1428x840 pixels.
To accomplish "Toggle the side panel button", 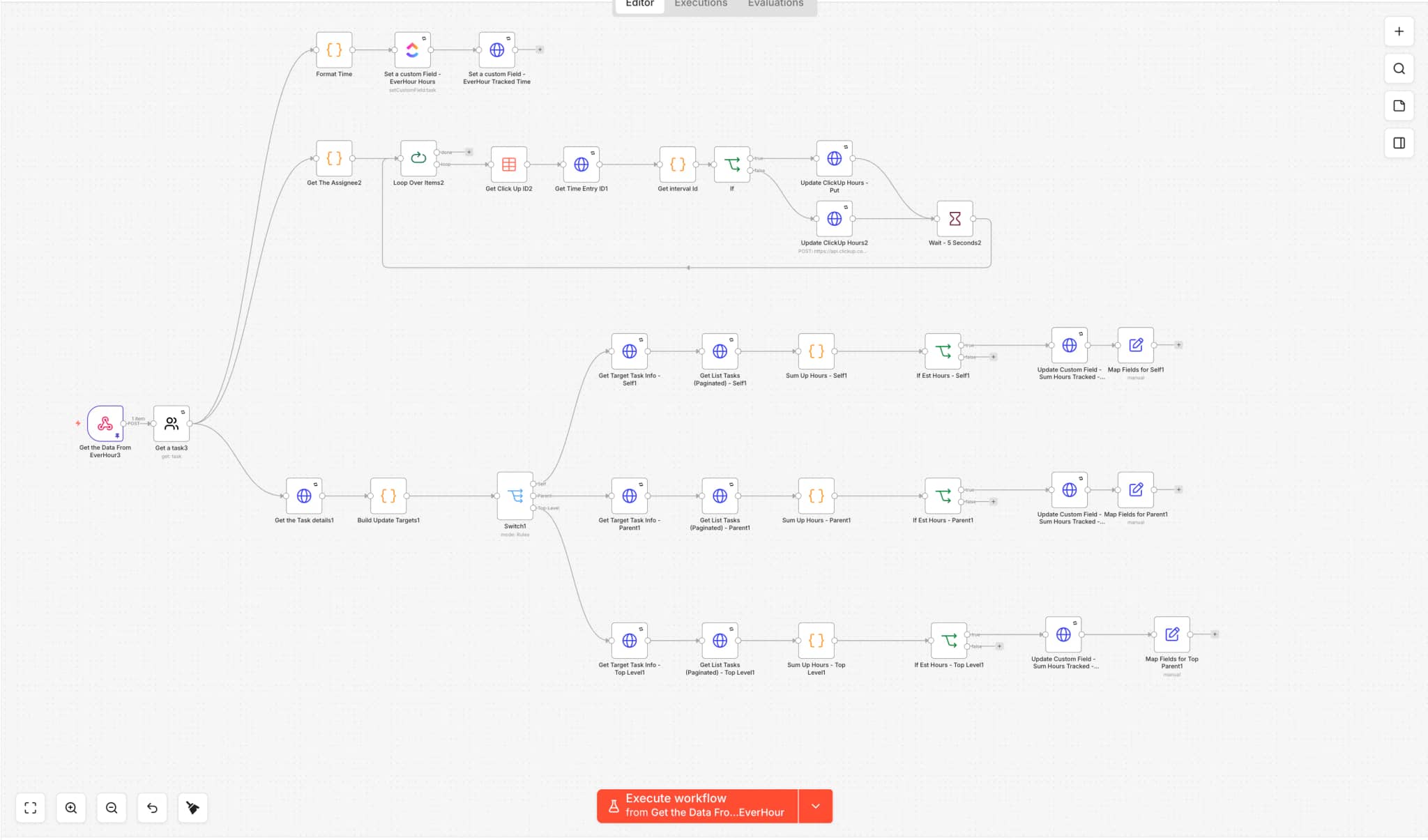I will pyautogui.click(x=1399, y=143).
